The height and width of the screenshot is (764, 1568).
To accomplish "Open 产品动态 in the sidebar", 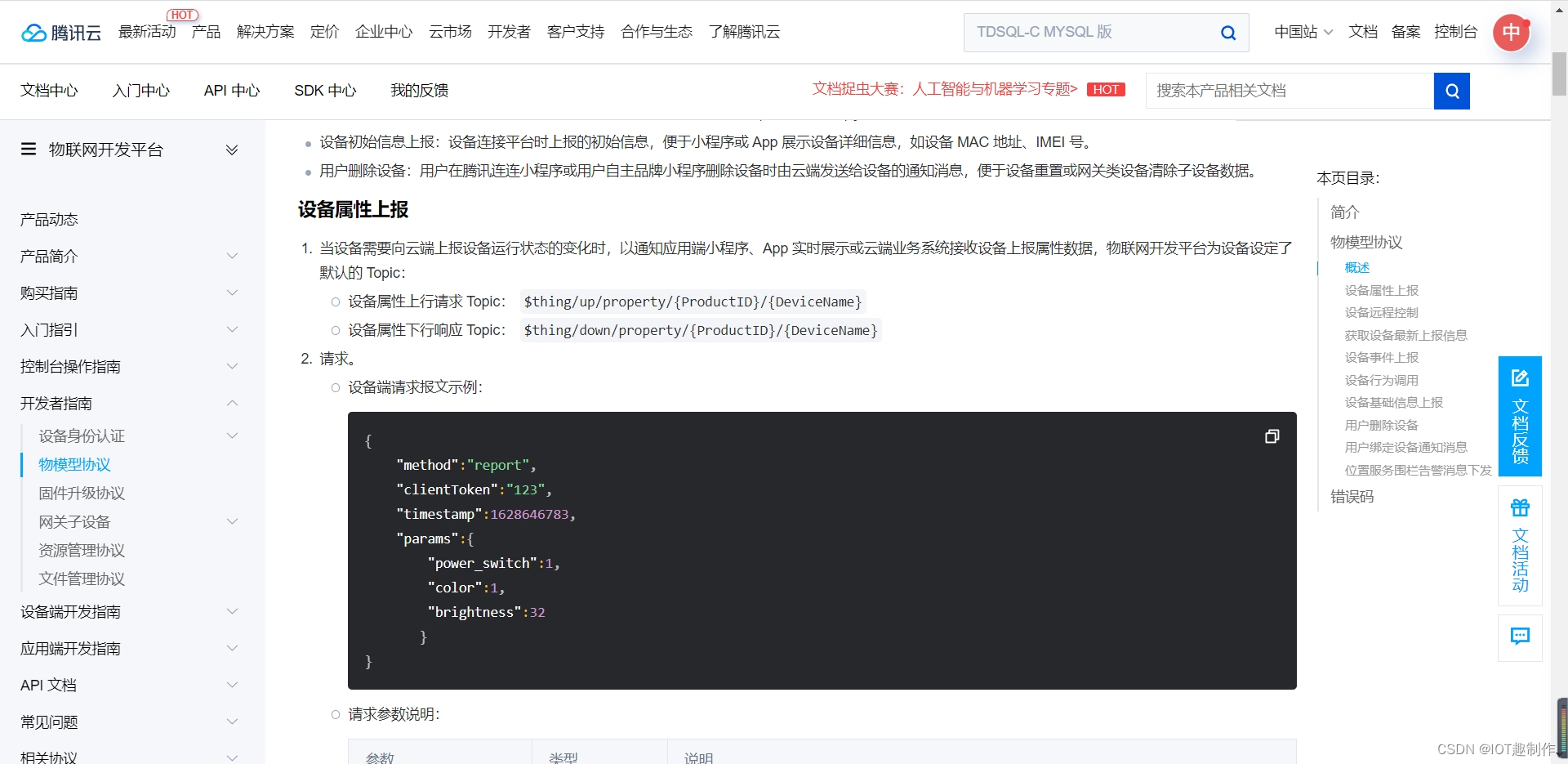I will click(x=49, y=219).
